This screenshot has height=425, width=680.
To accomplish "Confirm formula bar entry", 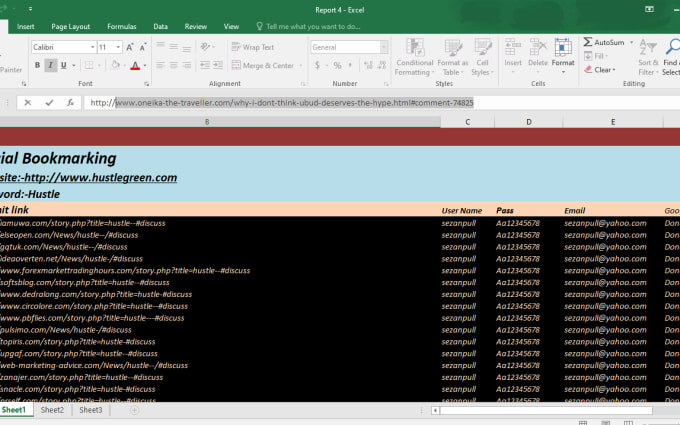I will [x=49, y=103].
